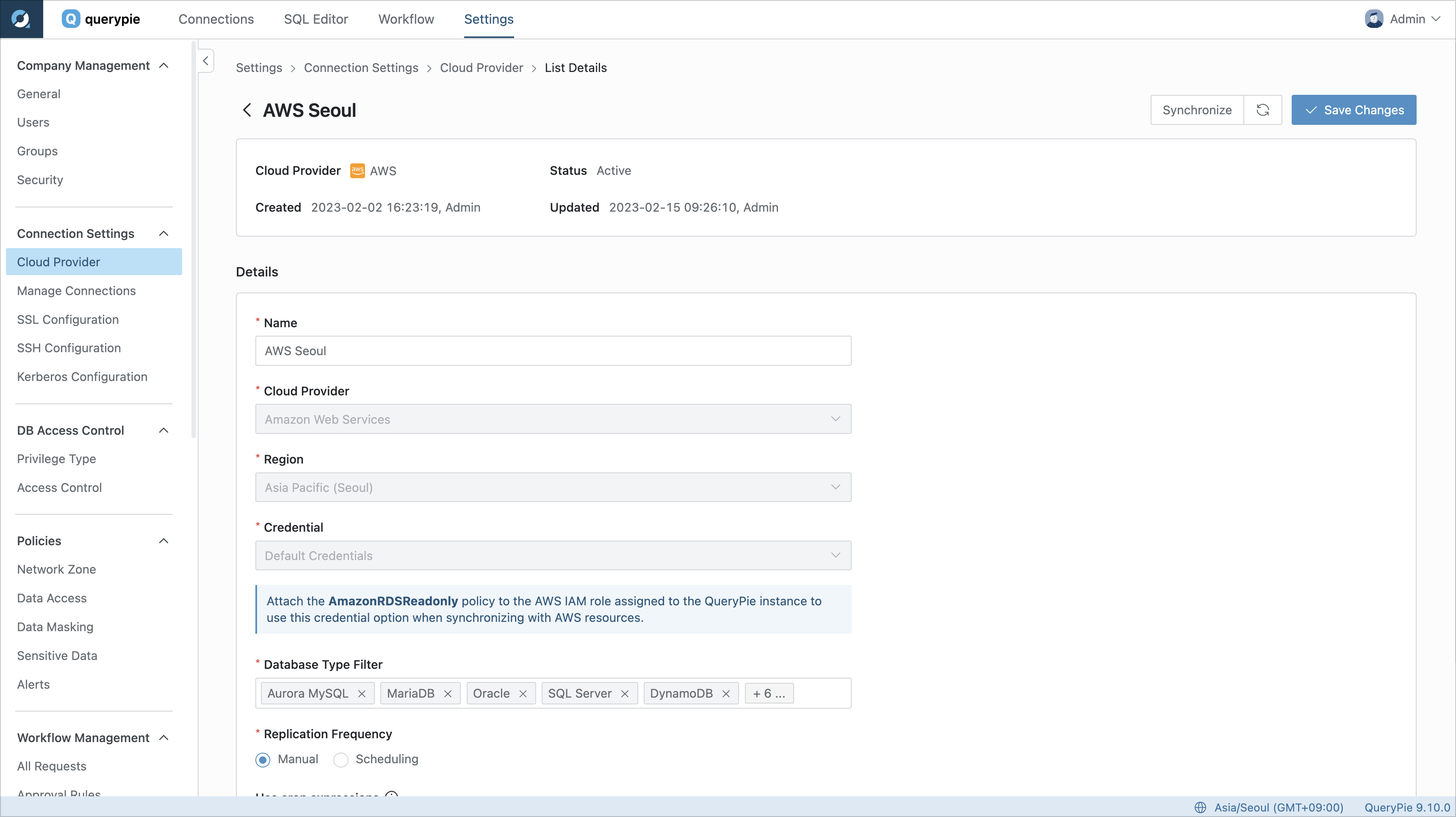Switch to the Connections tab
The width and height of the screenshot is (1456, 817).
click(216, 19)
